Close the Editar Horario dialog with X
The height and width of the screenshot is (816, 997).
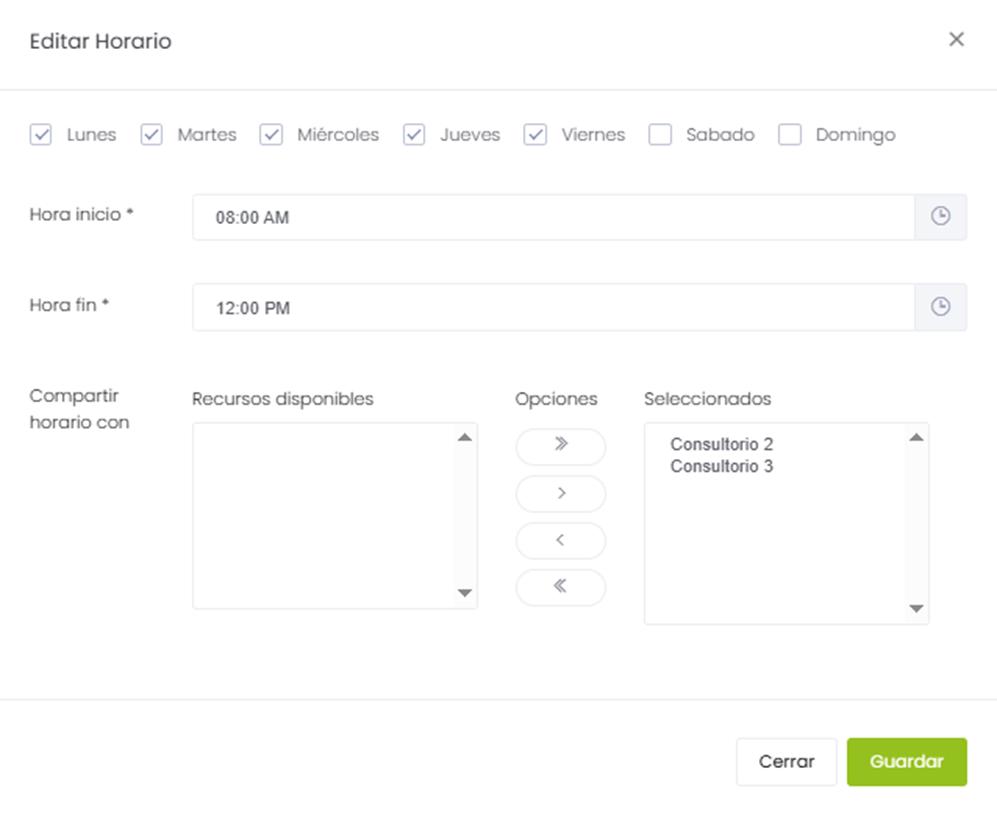[x=956, y=40]
